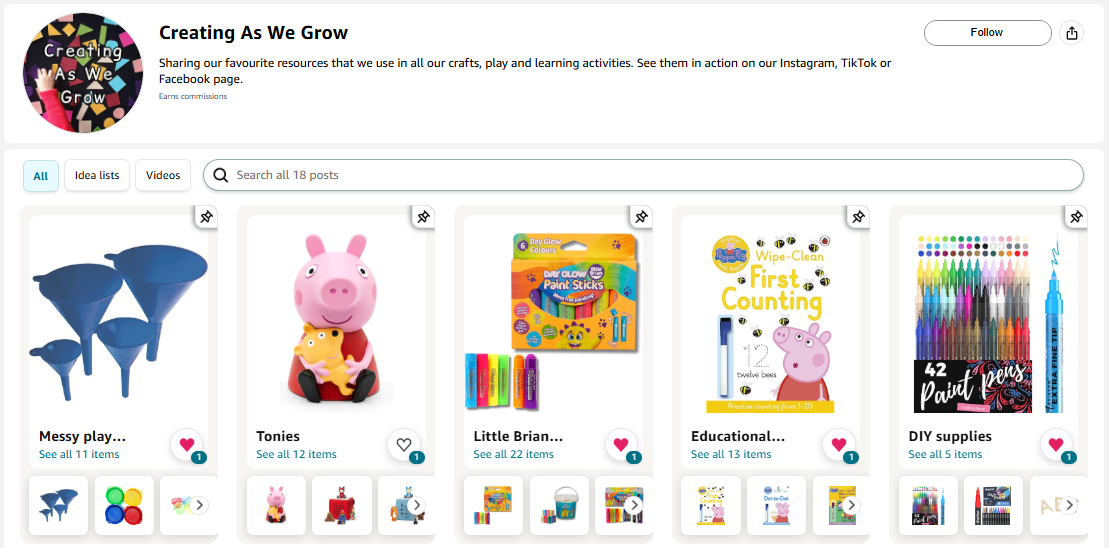Switch to the Idea lists tab
This screenshot has height=548, width=1109.
pyautogui.click(x=97, y=175)
